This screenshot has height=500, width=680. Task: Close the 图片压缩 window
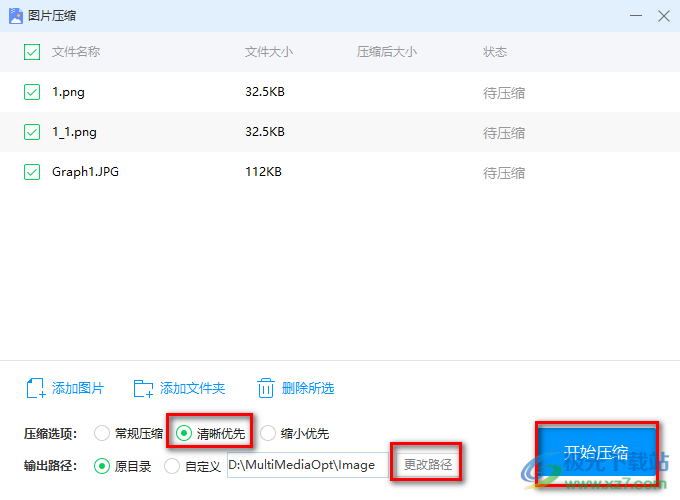coord(664,16)
